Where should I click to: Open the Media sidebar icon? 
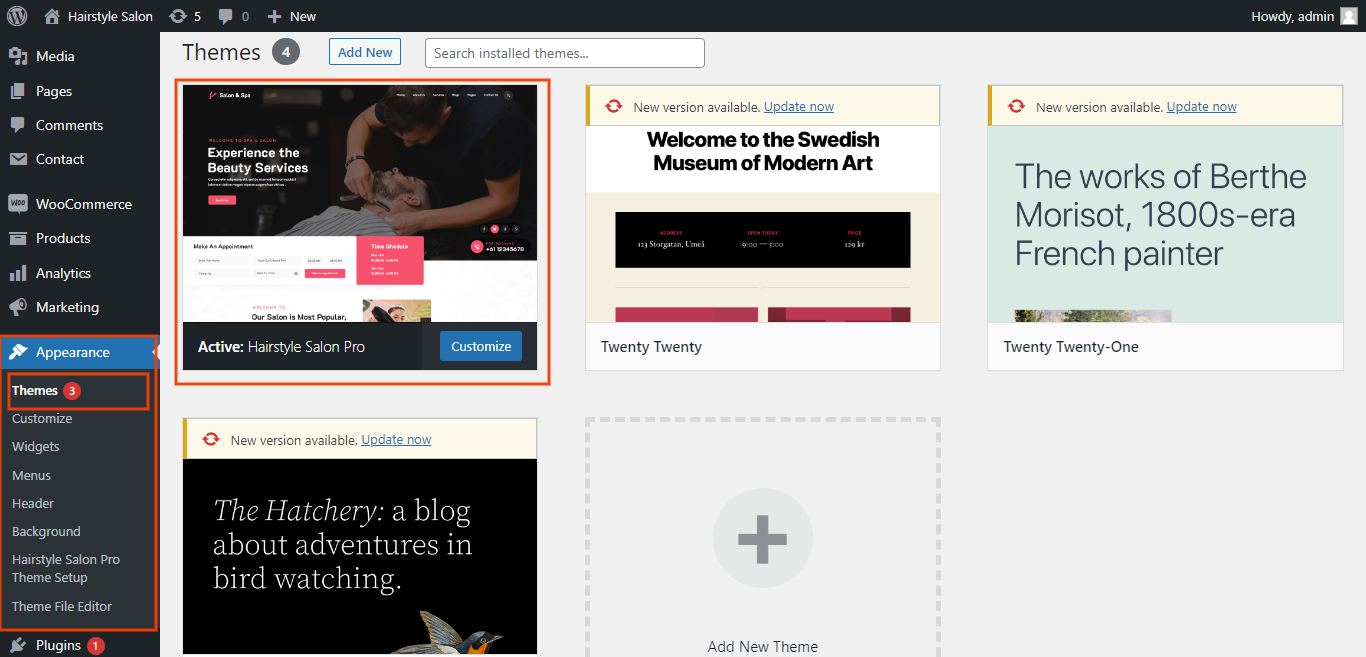coord(18,56)
